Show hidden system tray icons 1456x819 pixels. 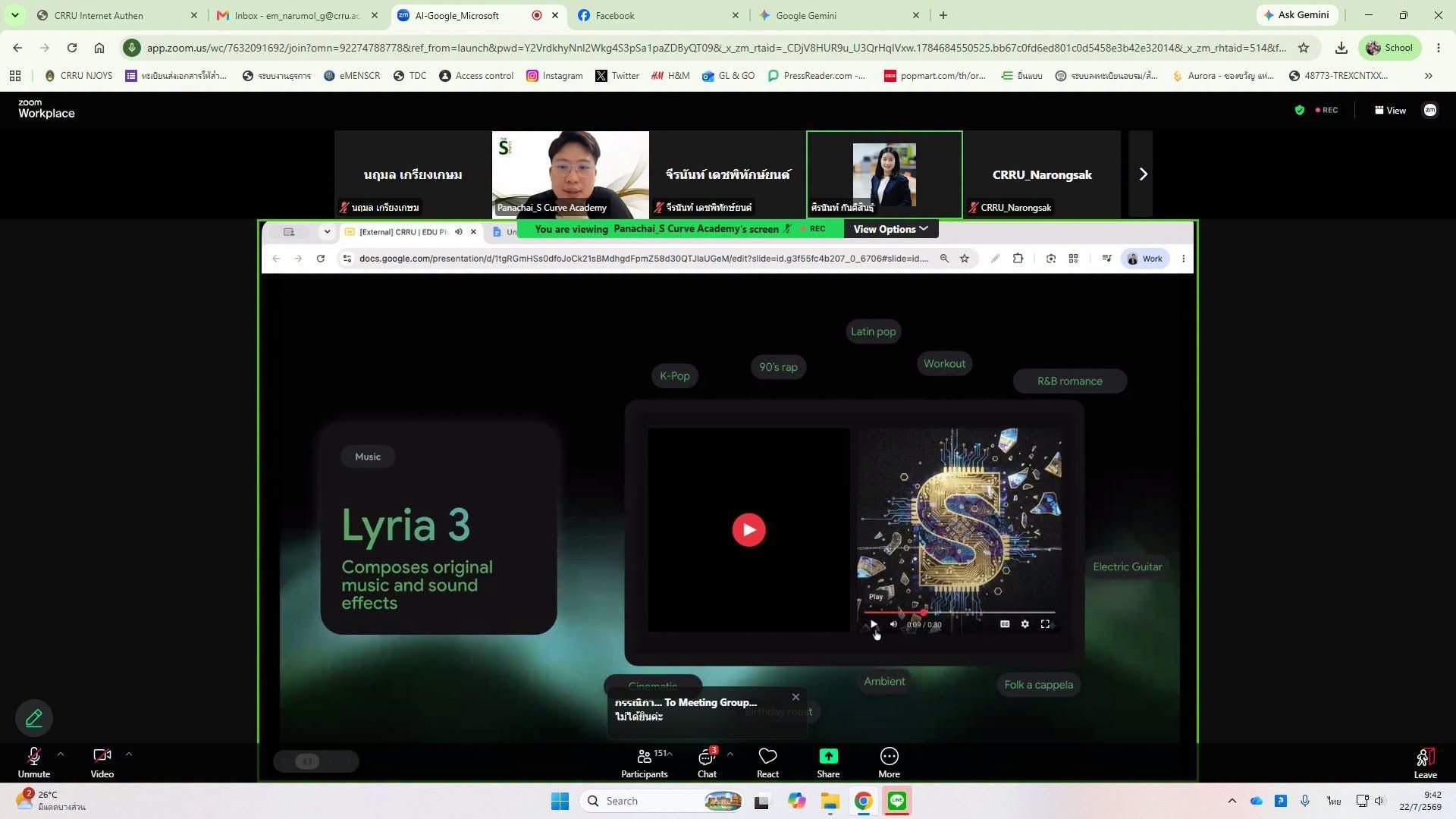tap(1232, 801)
